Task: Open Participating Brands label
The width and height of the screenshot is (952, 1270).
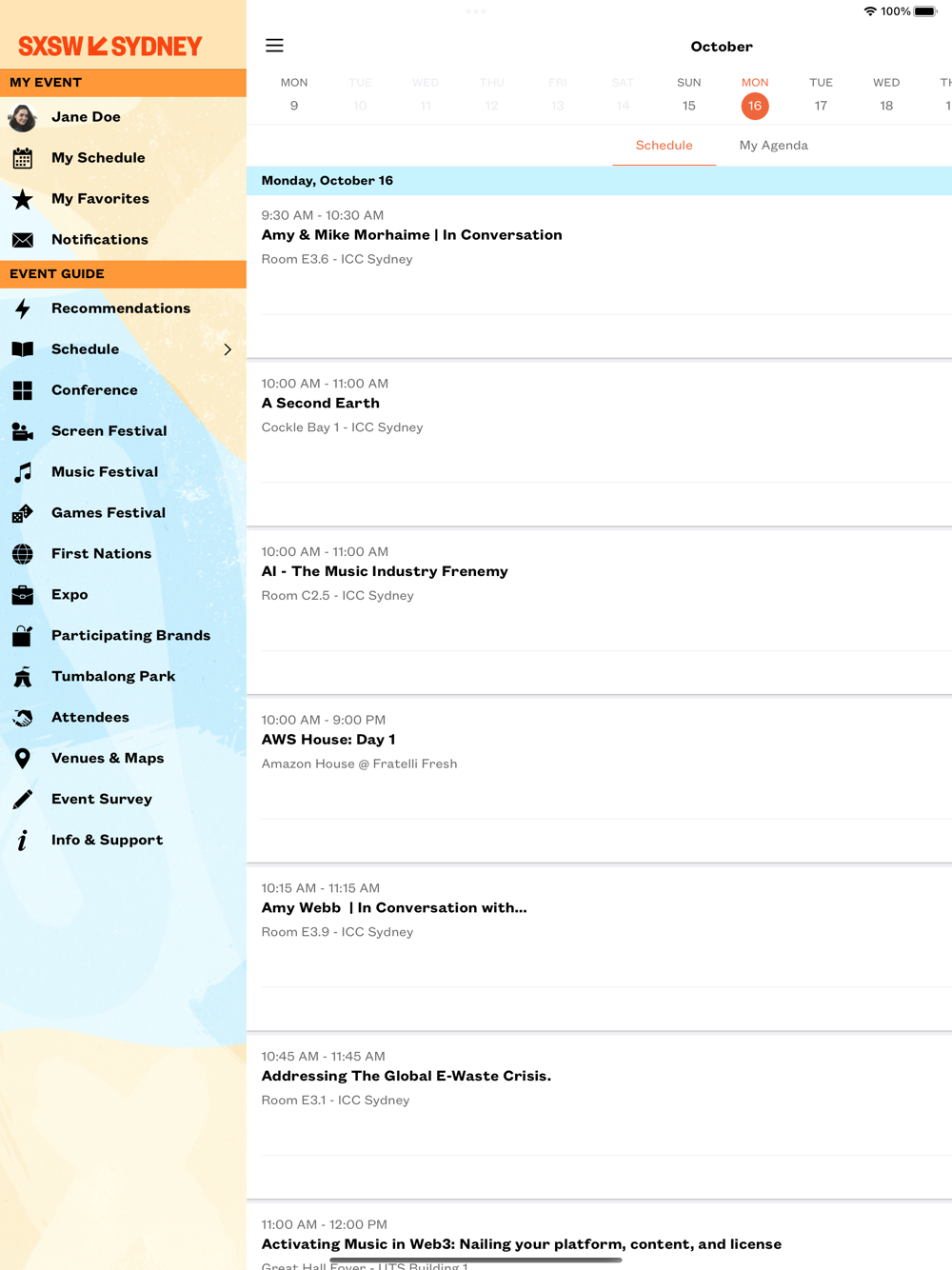Action: (130, 636)
